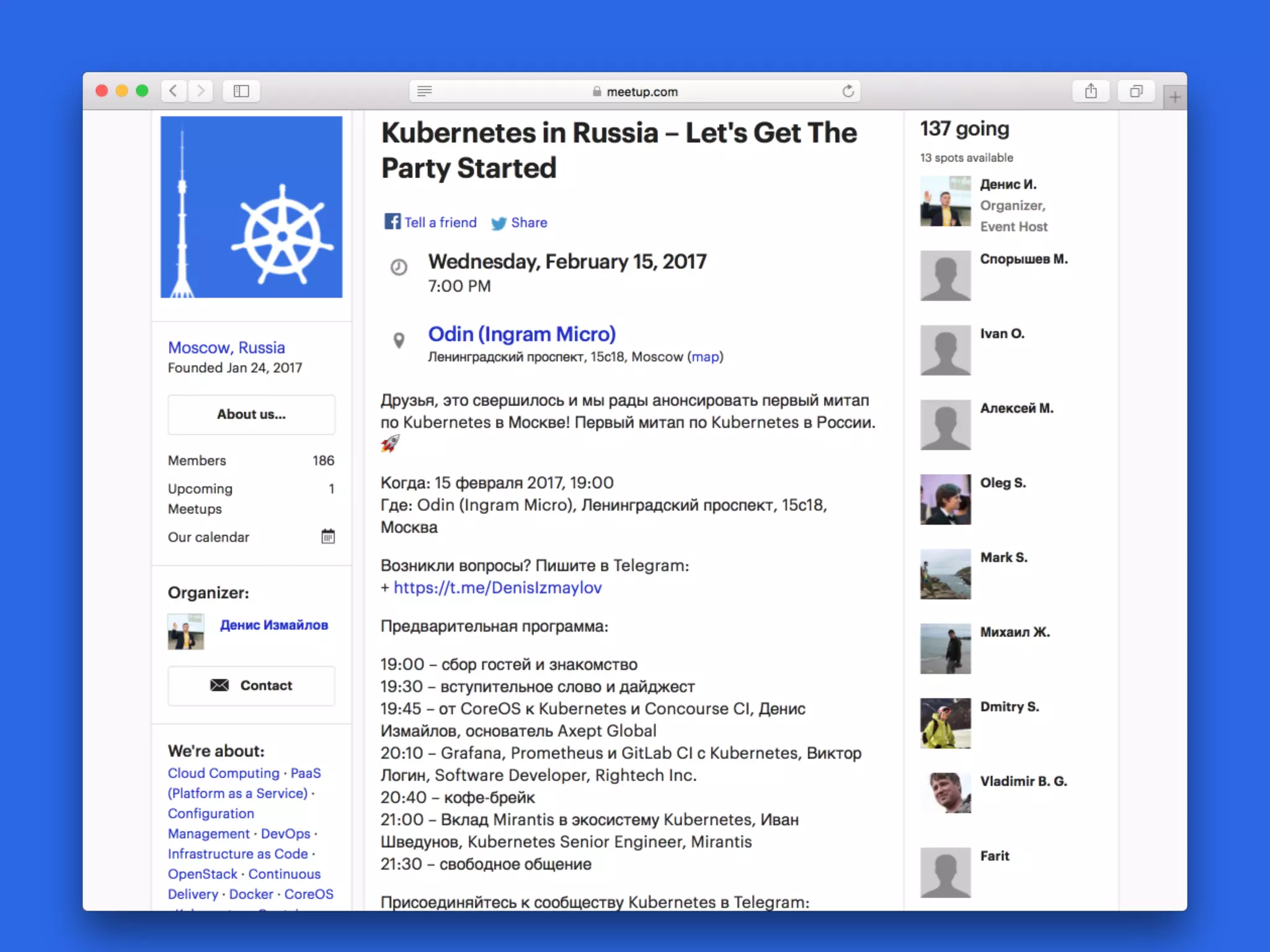Open the Moscow, Russia location link
This screenshot has height=952, width=1270.
(x=226, y=347)
